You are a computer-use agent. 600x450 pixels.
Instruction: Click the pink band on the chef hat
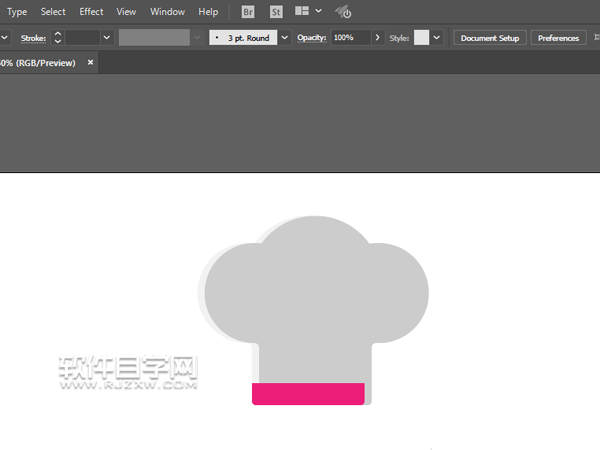[307, 394]
